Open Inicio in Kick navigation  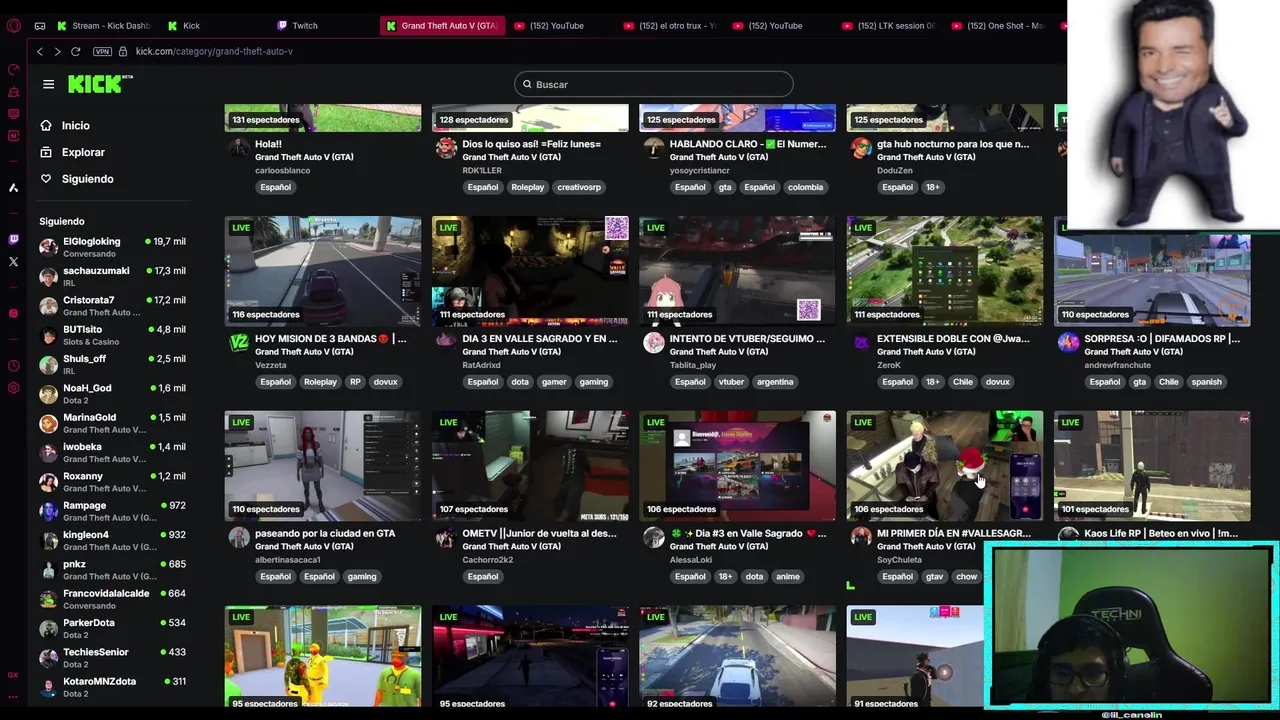[x=76, y=125]
